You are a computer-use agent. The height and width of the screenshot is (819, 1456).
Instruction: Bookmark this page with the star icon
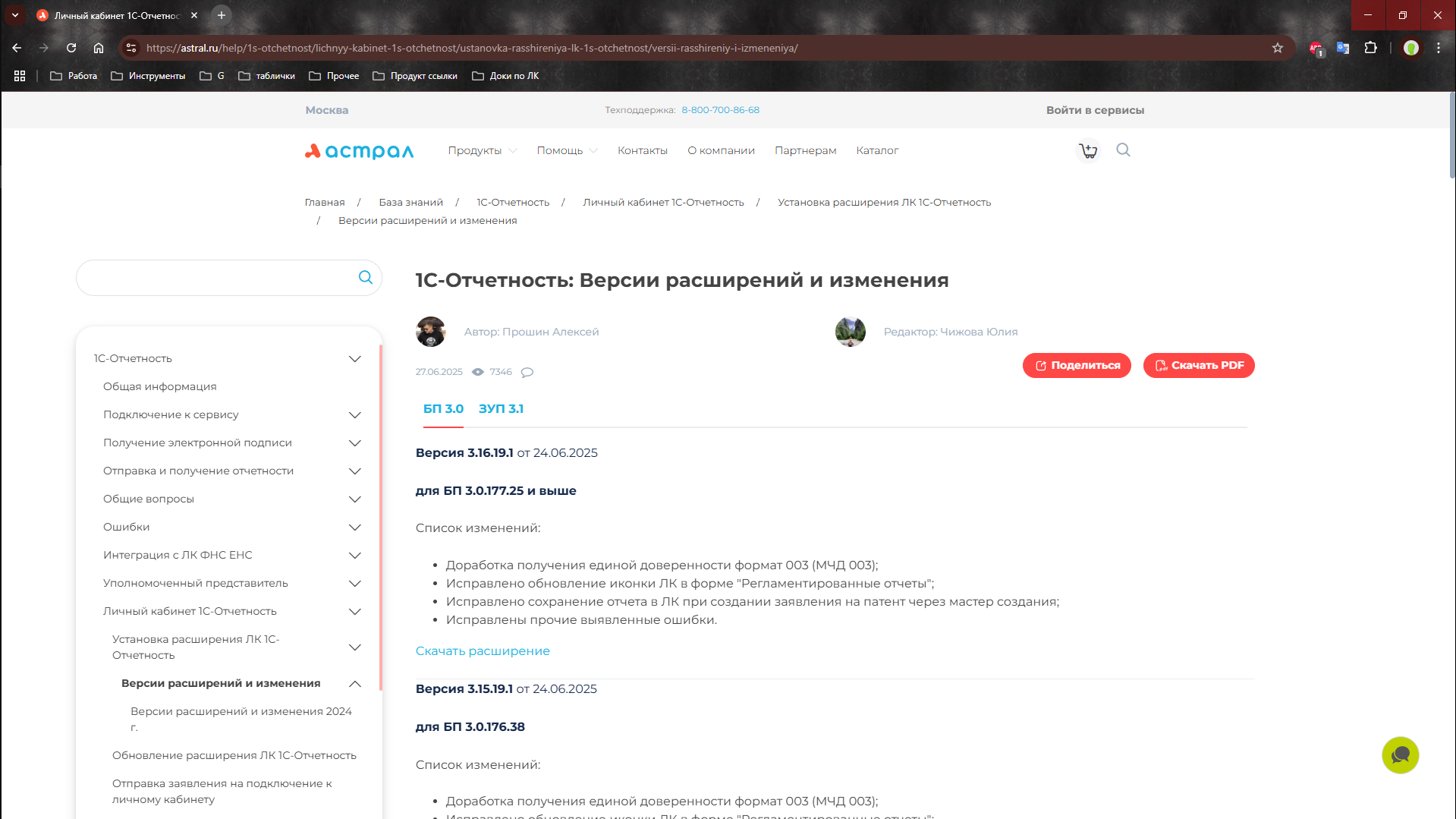click(x=1278, y=48)
